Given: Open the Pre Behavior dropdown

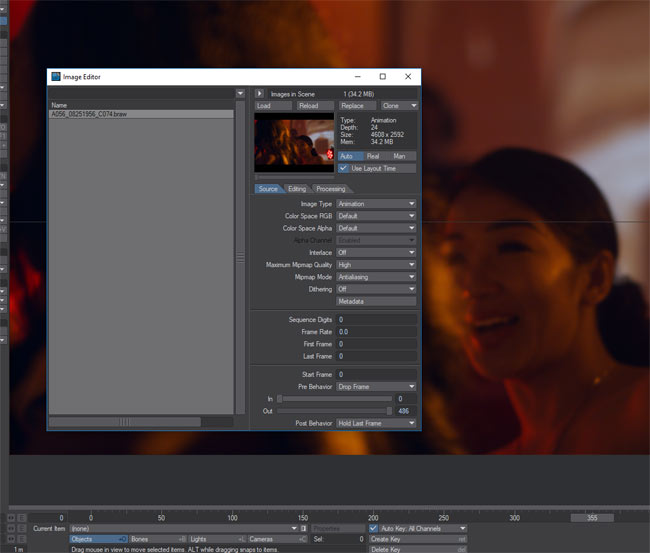Looking at the screenshot, I should pos(376,387).
